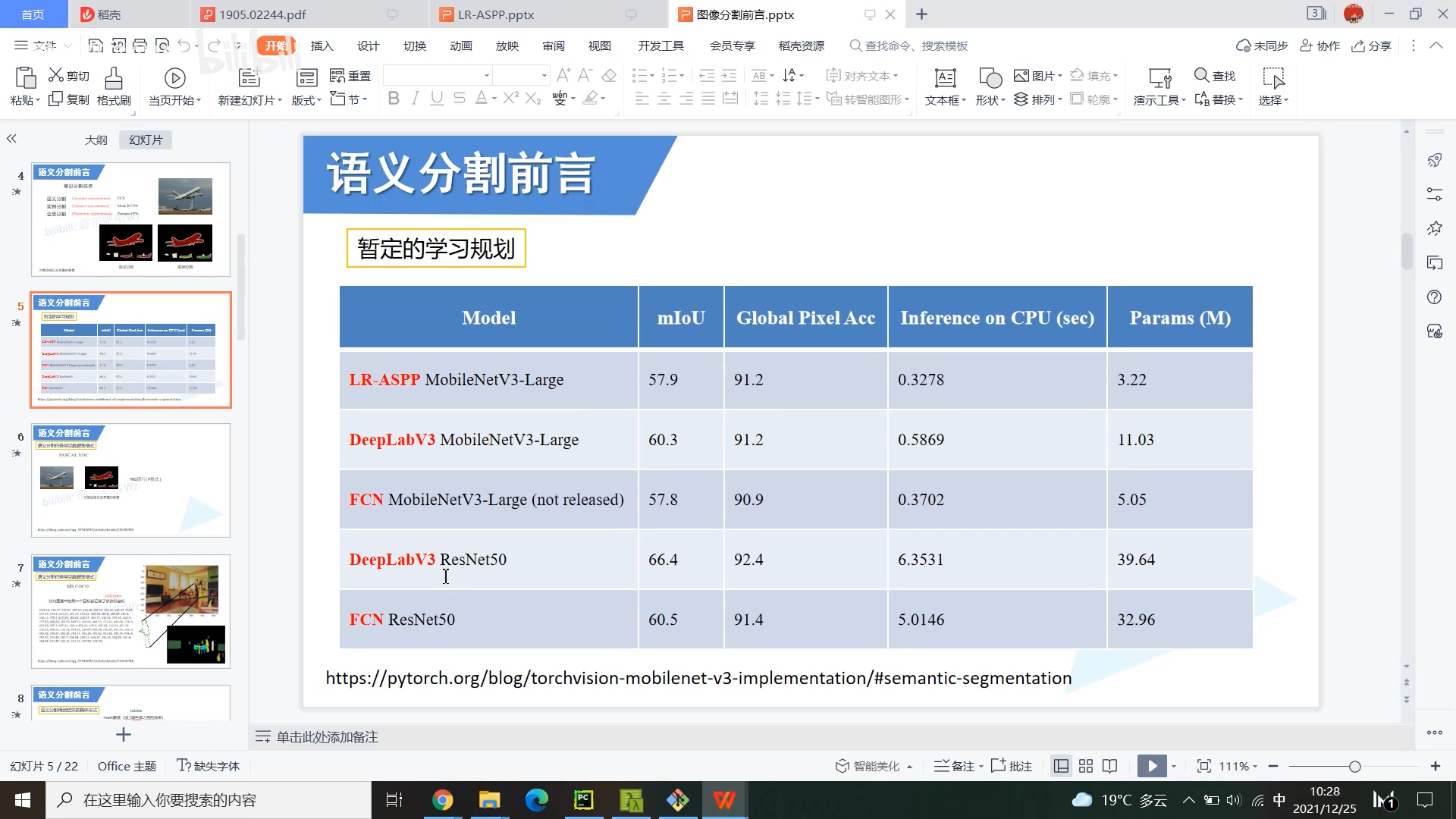The image size is (1456, 819).
Task: Expand the Layout (版式) dropdown
Action: (x=307, y=100)
